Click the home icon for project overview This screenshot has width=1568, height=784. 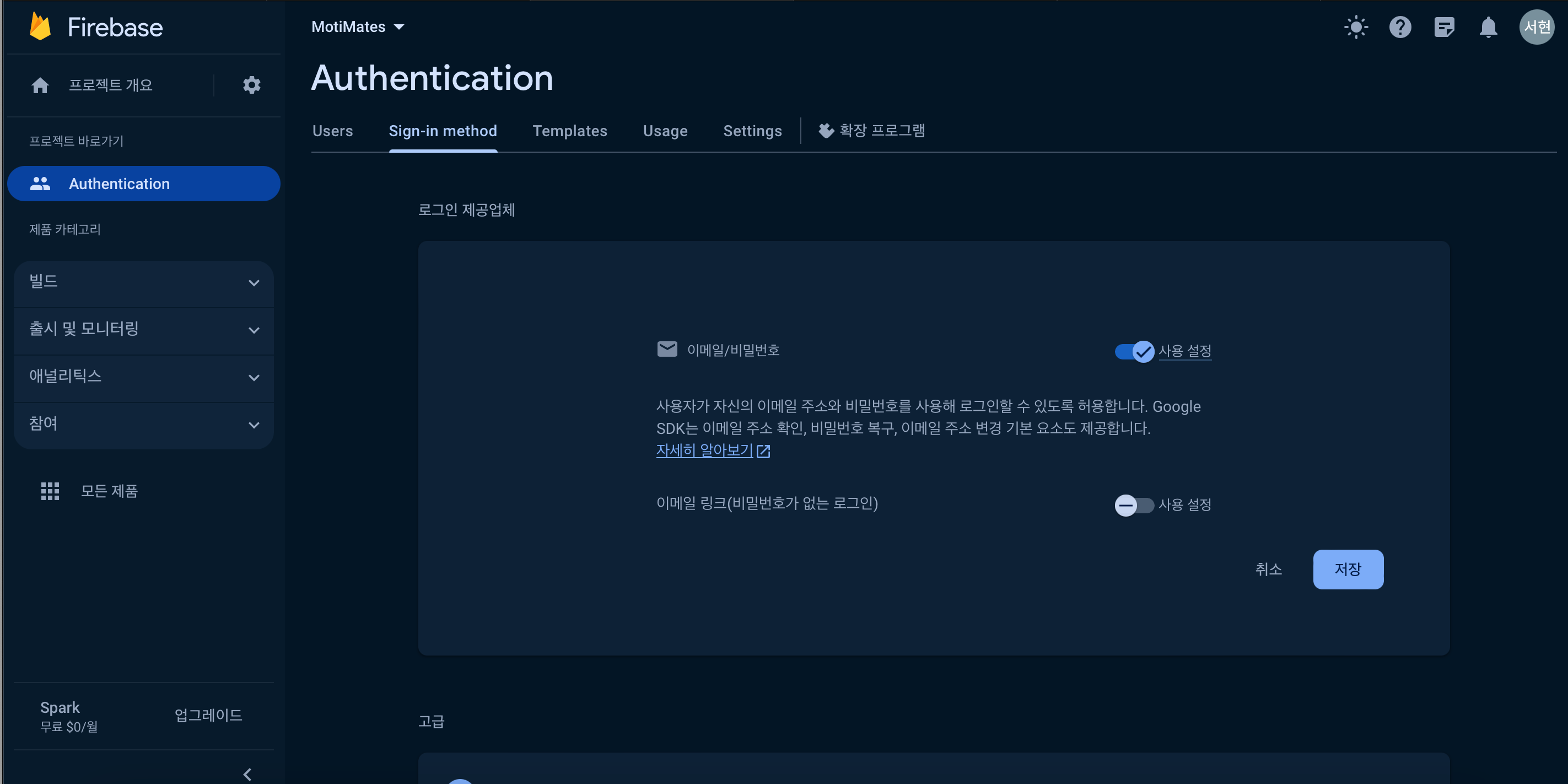40,85
